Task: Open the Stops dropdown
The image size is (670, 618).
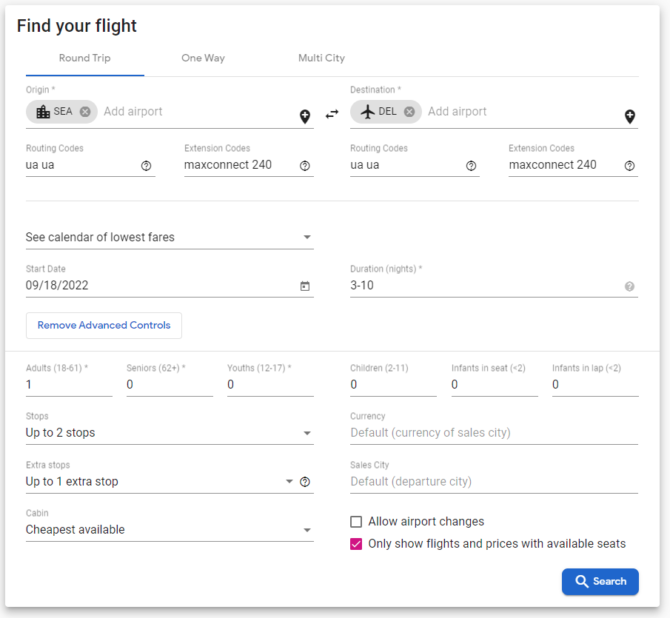Action: click(170, 433)
